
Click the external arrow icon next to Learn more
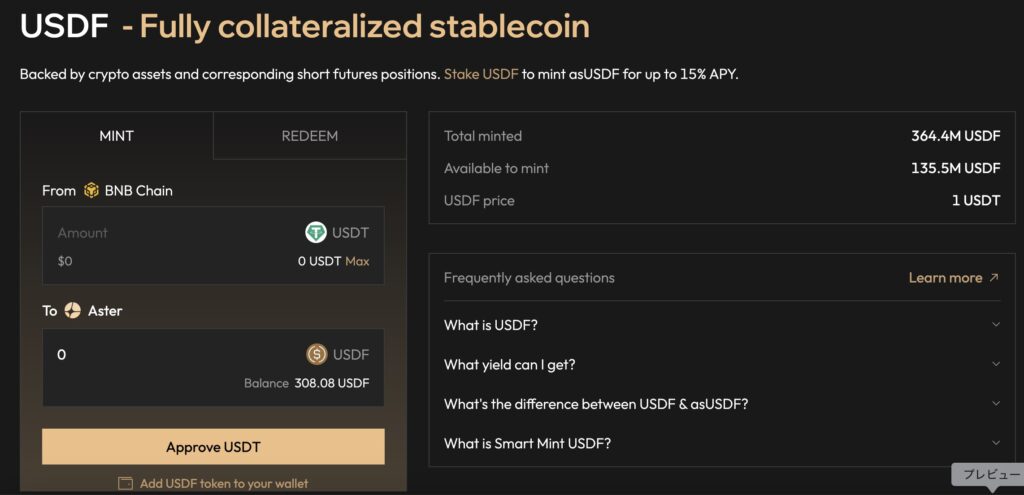tap(994, 278)
